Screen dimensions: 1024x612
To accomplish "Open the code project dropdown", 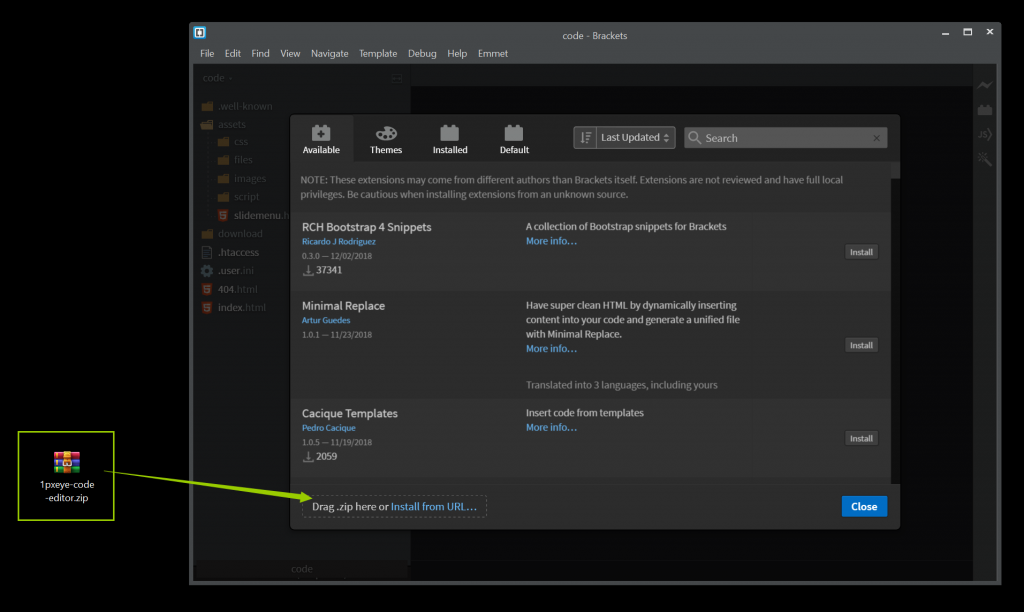I will click(x=217, y=78).
